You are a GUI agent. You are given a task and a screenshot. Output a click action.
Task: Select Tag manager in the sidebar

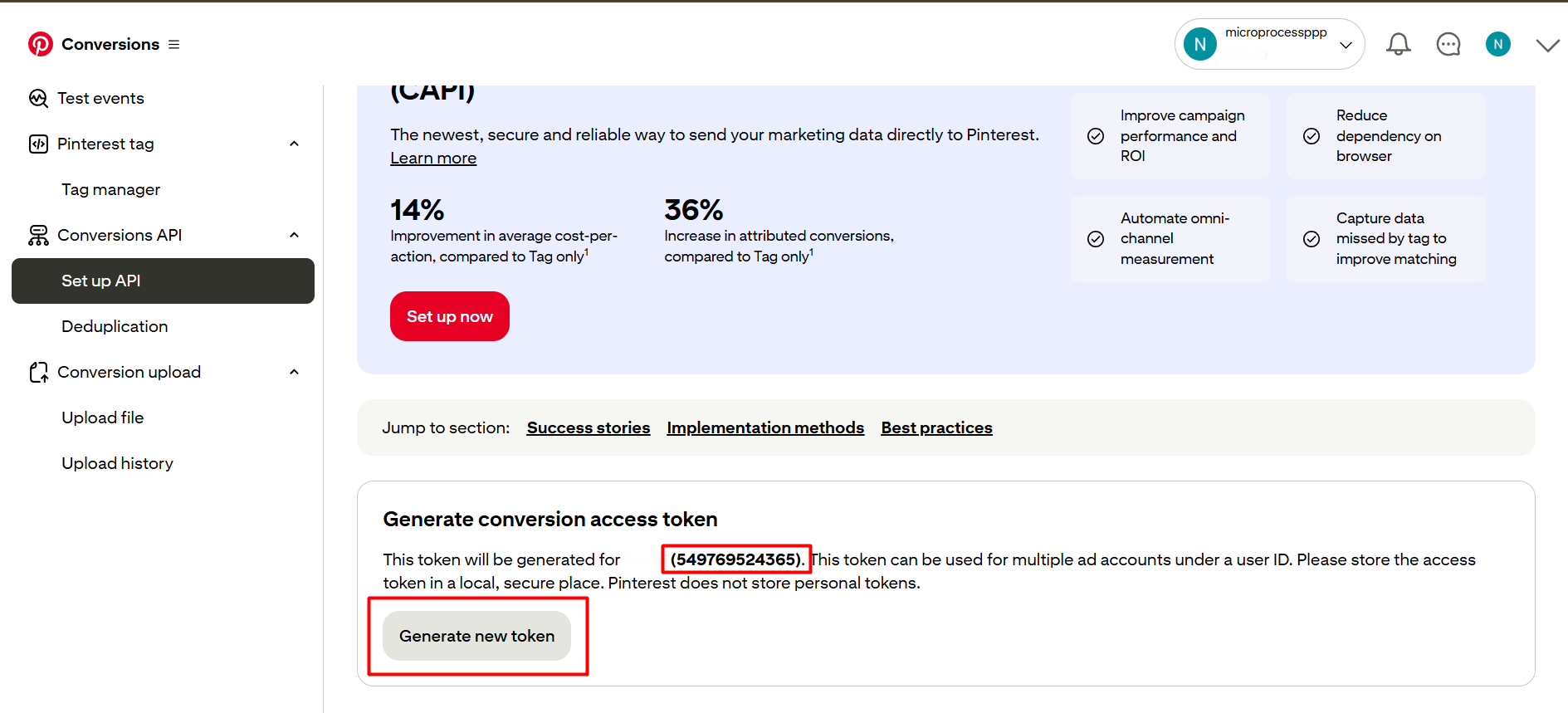(110, 189)
